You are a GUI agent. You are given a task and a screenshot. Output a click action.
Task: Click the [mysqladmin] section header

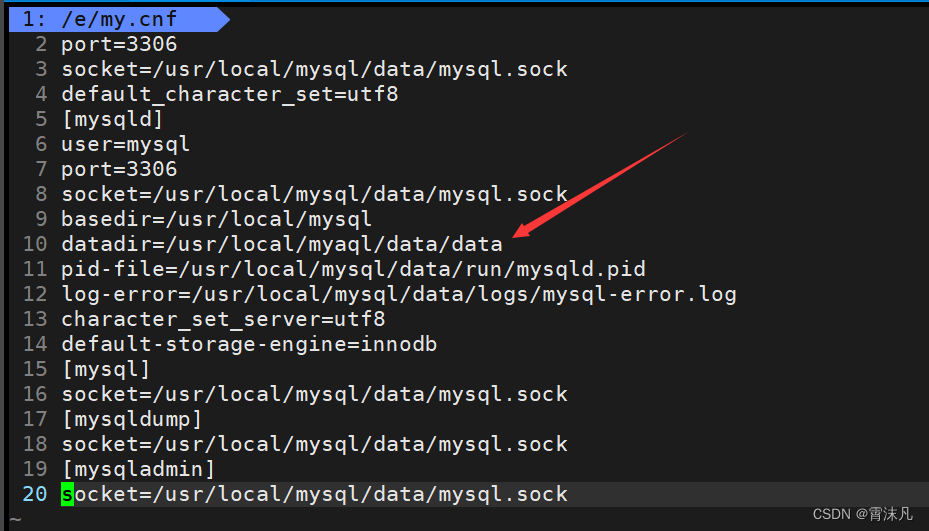point(137,469)
